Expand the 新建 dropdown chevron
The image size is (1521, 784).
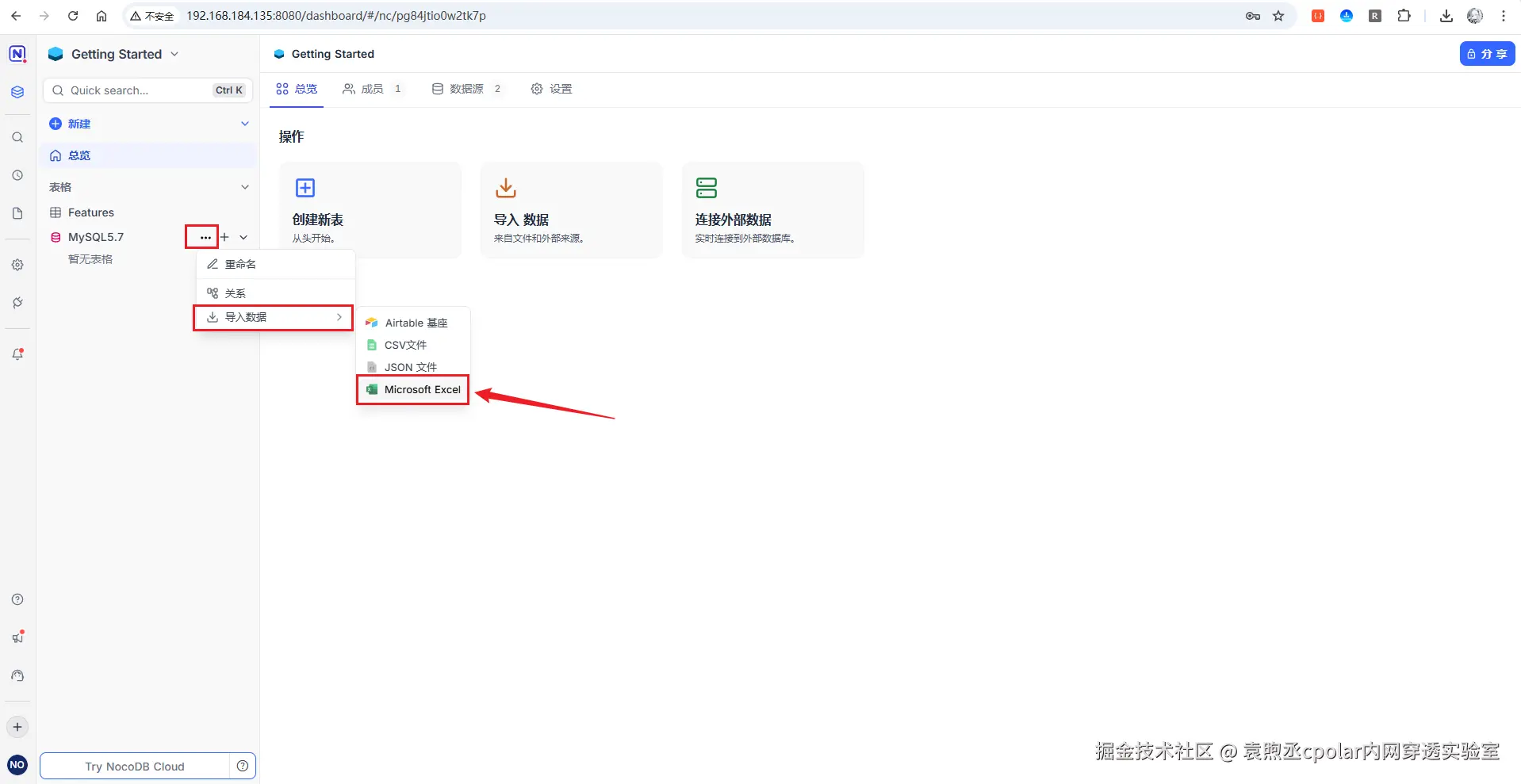click(245, 124)
